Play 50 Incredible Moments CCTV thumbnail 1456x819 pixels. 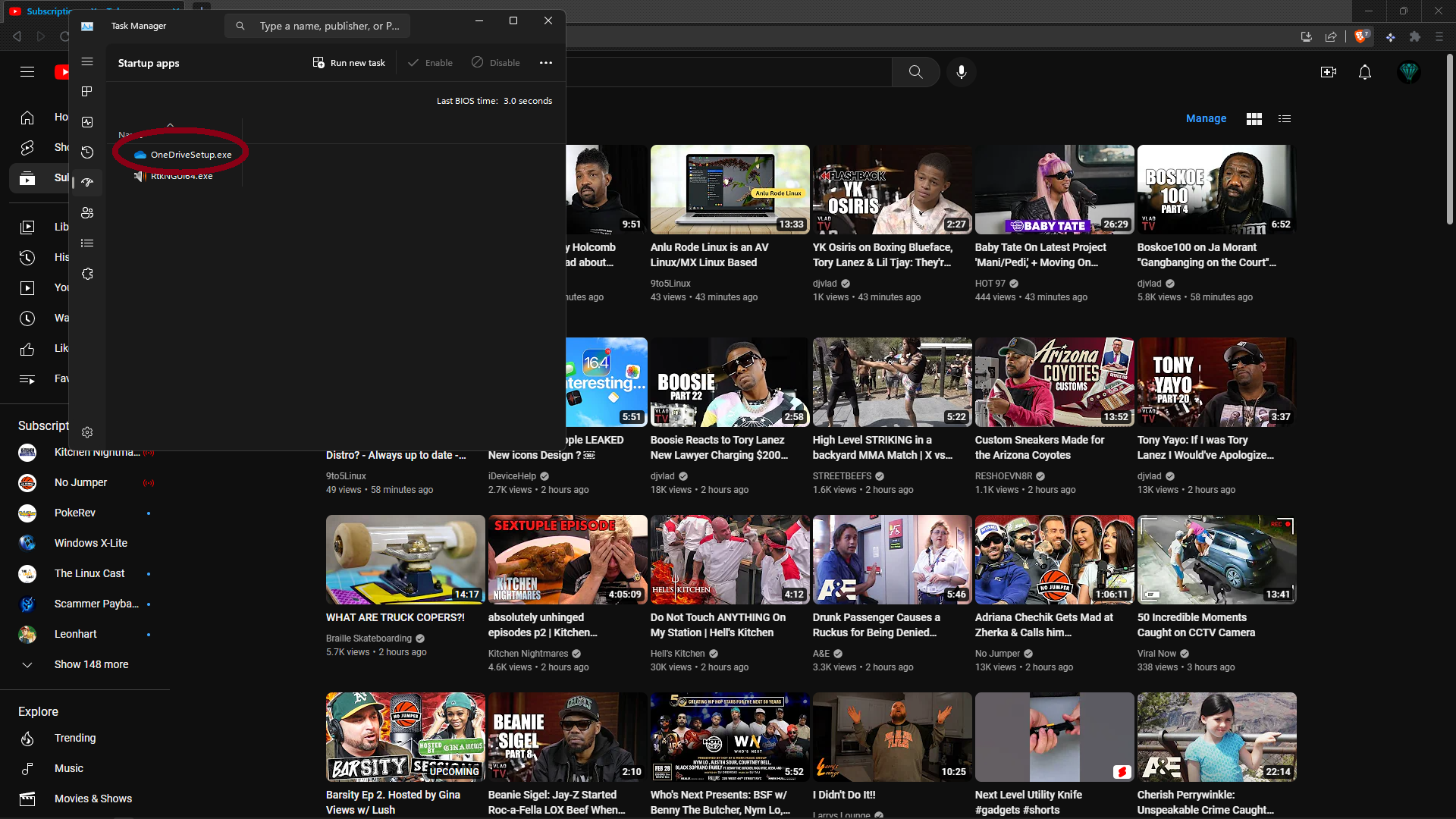[x=1216, y=560]
